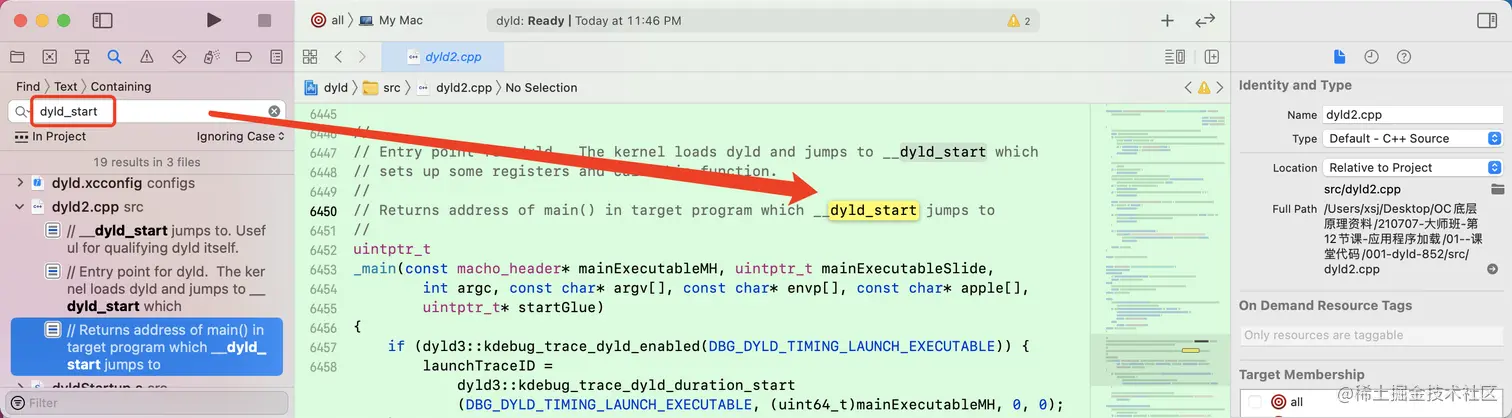Open the Report navigator
The width and height of the screenshot is (1512, 418).
[x=276, y=57]
